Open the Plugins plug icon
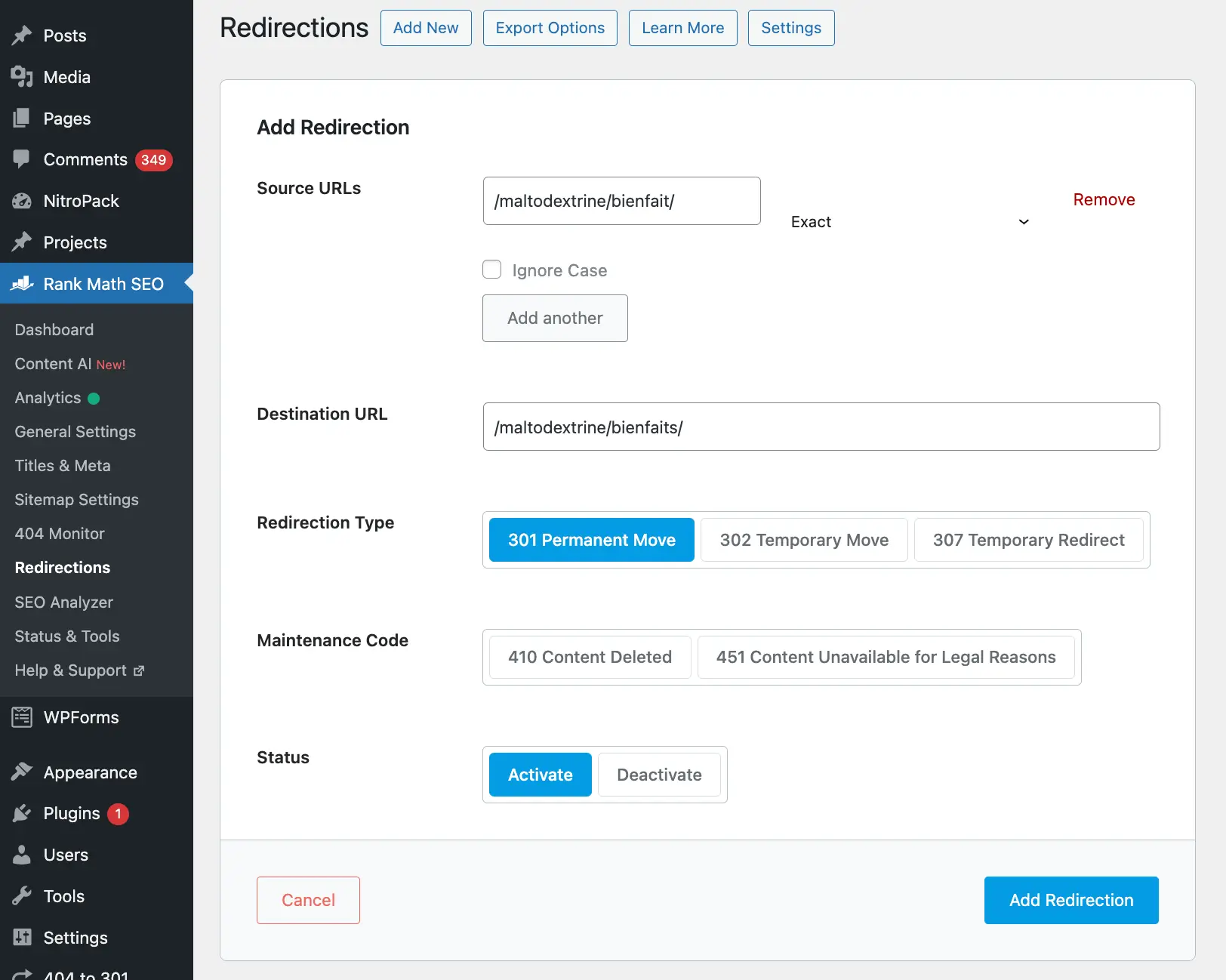 (22, 813)
